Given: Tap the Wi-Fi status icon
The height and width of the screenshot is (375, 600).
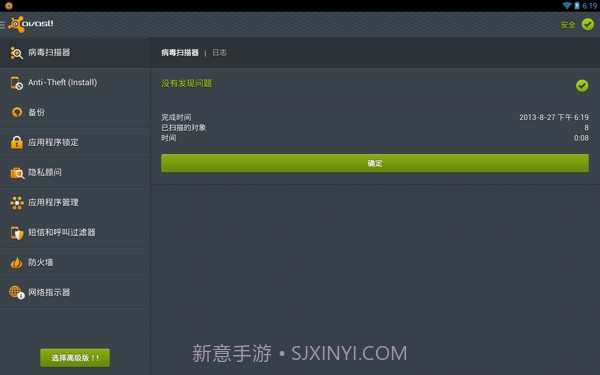Looking at the screenshot, I should point(567,5).
